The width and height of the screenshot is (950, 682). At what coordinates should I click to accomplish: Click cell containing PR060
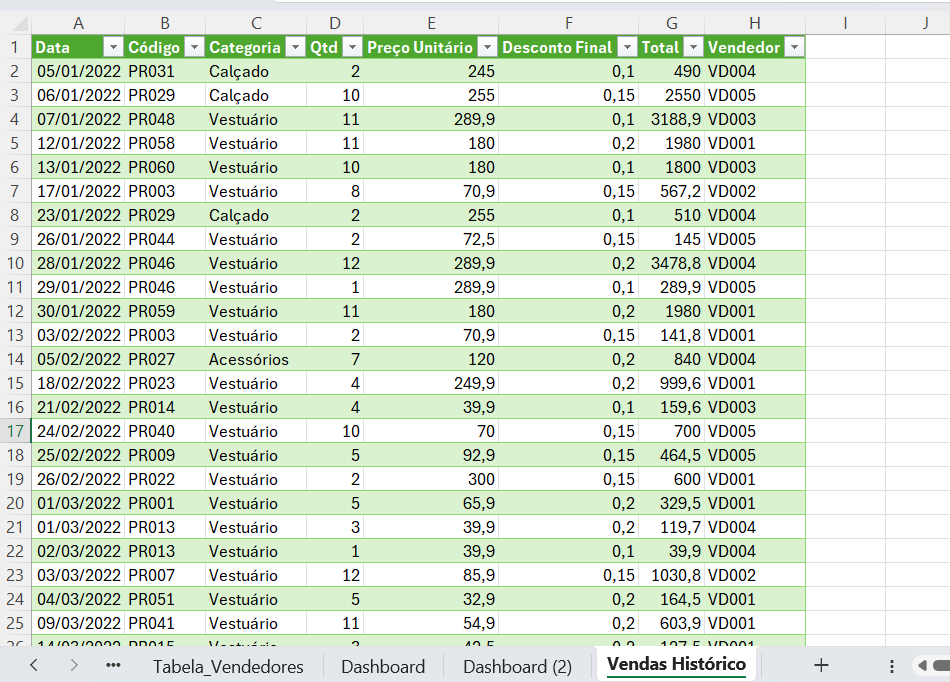[165, 167]
